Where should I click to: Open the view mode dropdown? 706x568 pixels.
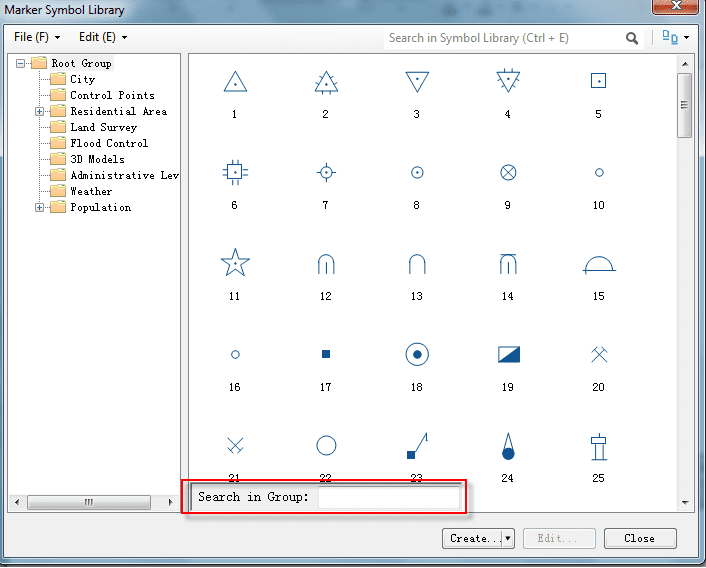(675, 38)
